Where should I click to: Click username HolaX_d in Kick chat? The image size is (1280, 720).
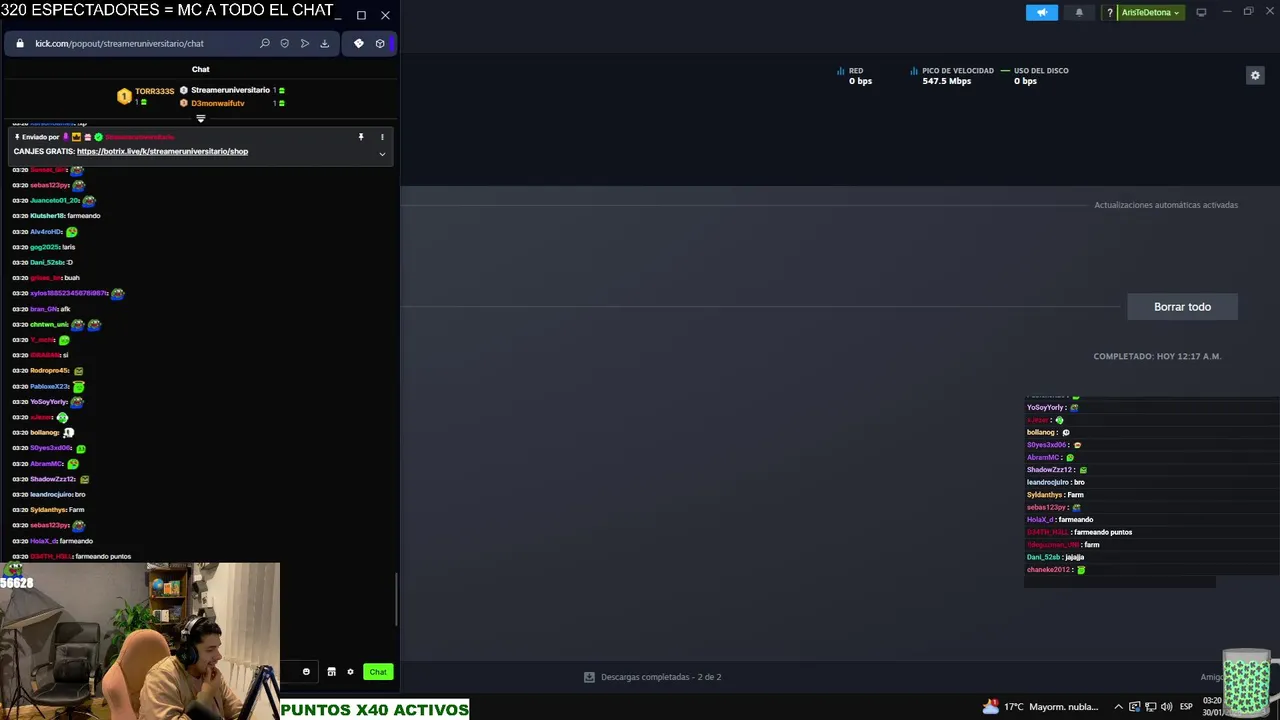click(43, 541)
